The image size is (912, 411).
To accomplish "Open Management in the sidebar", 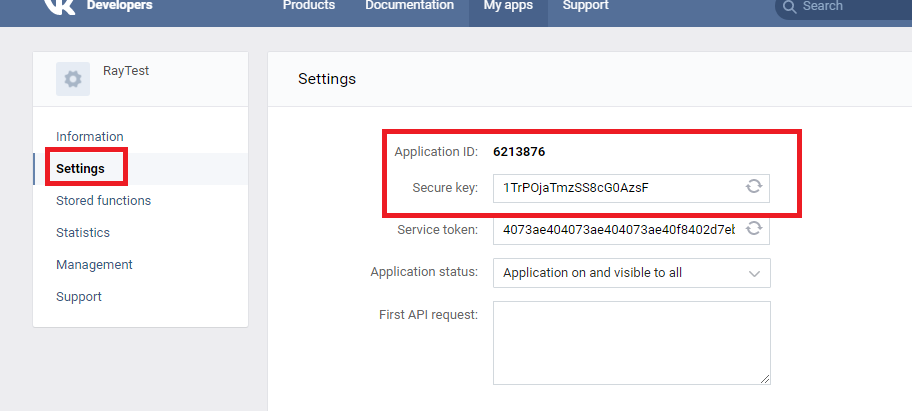I will [94, 265].
